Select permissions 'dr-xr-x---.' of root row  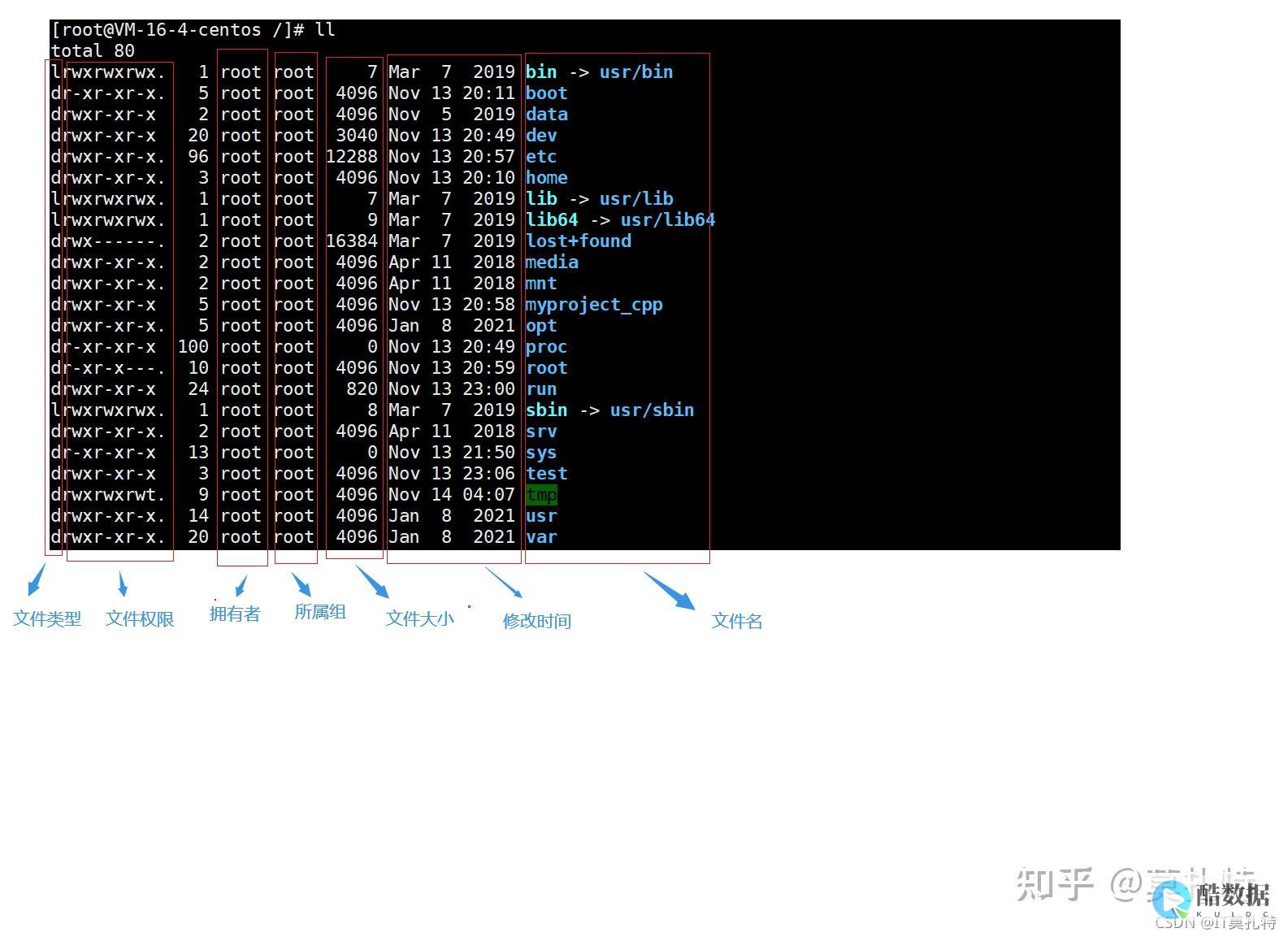pyautogui.click(x=108, y=368)
